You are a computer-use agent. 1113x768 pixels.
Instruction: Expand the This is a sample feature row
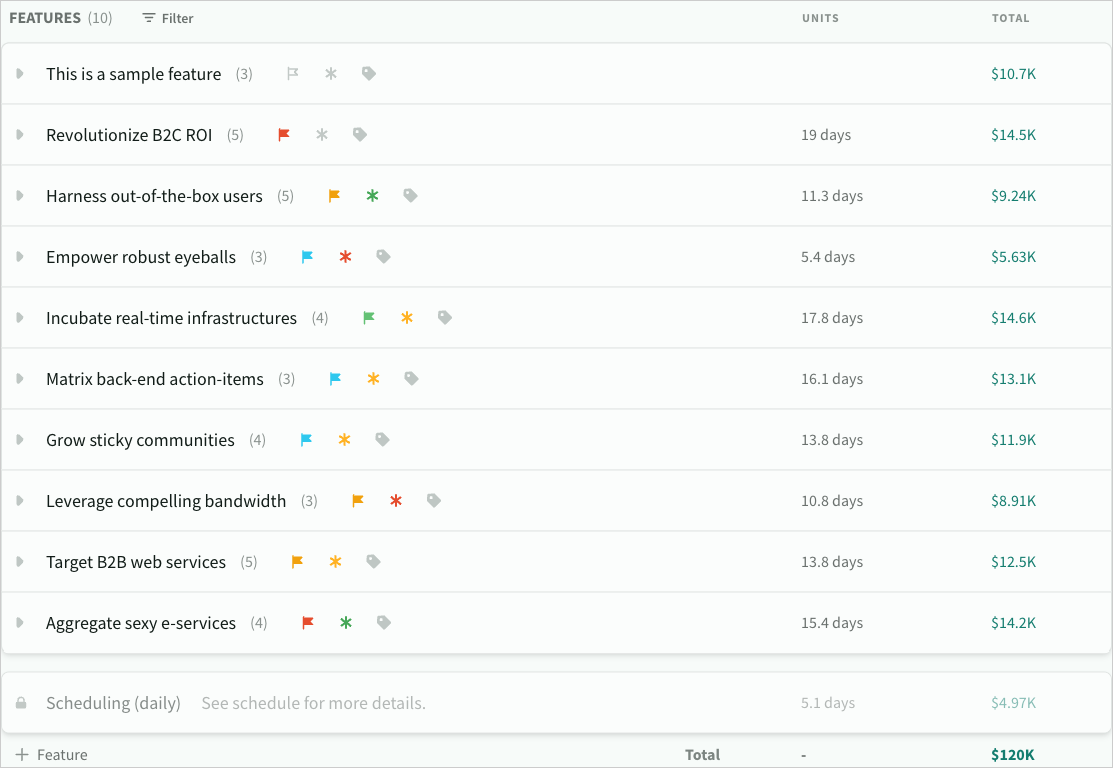click(x=18, y=73)
